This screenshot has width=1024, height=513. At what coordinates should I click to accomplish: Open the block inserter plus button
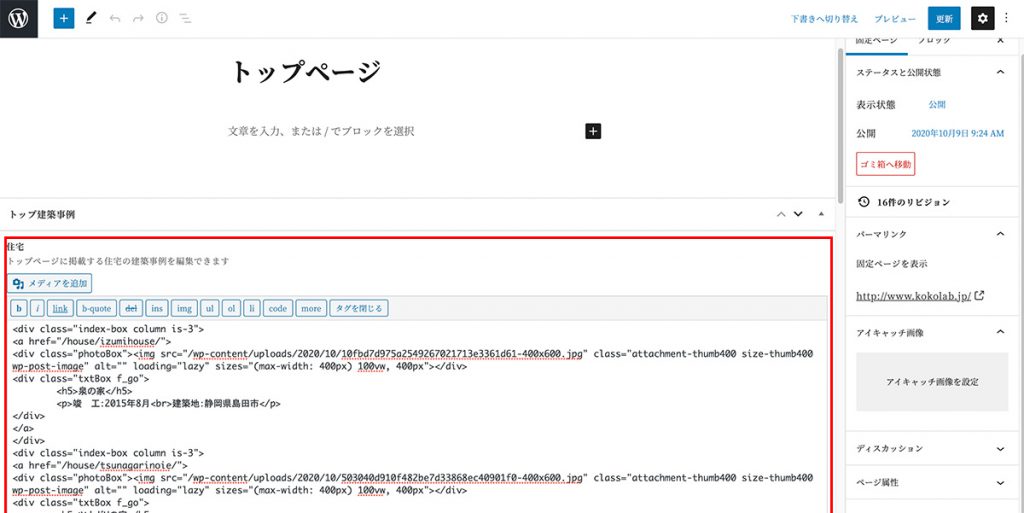coord(64,18)
